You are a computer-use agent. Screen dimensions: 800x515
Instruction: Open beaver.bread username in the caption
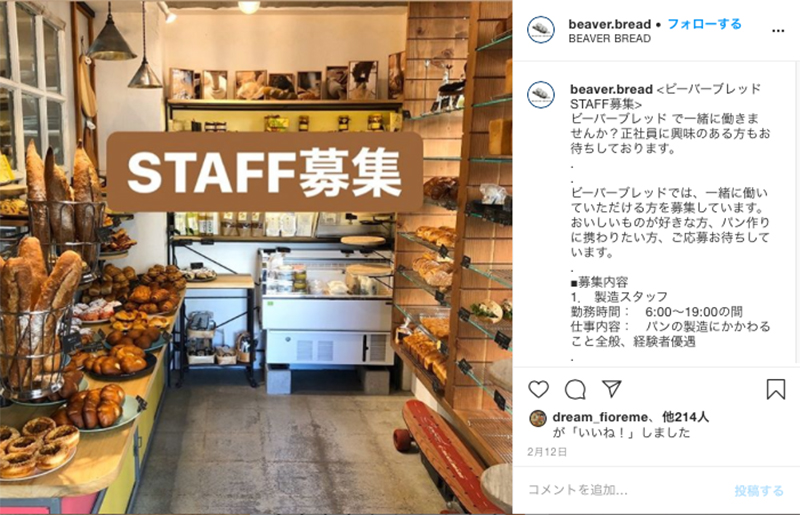tap(611, 89)
